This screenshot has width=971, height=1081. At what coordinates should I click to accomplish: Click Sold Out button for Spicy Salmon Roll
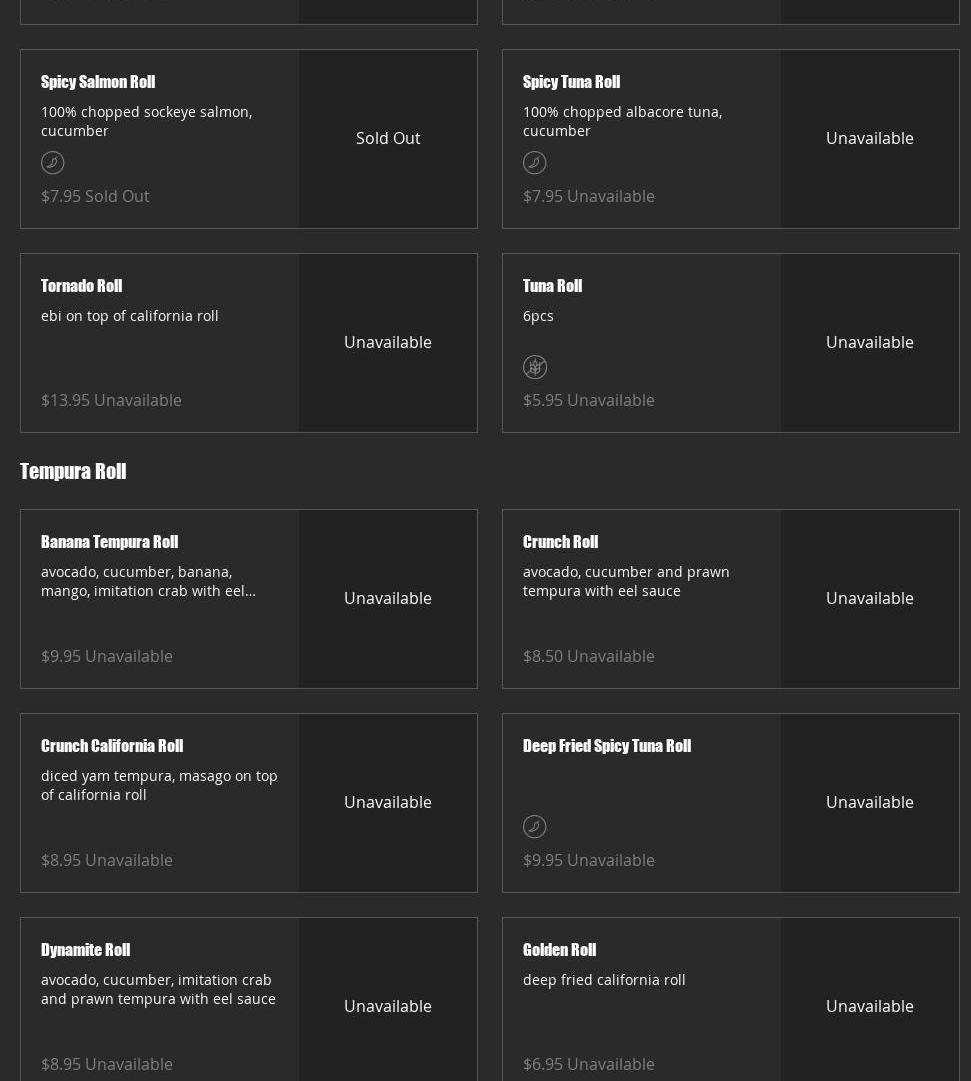pos(388,138)
